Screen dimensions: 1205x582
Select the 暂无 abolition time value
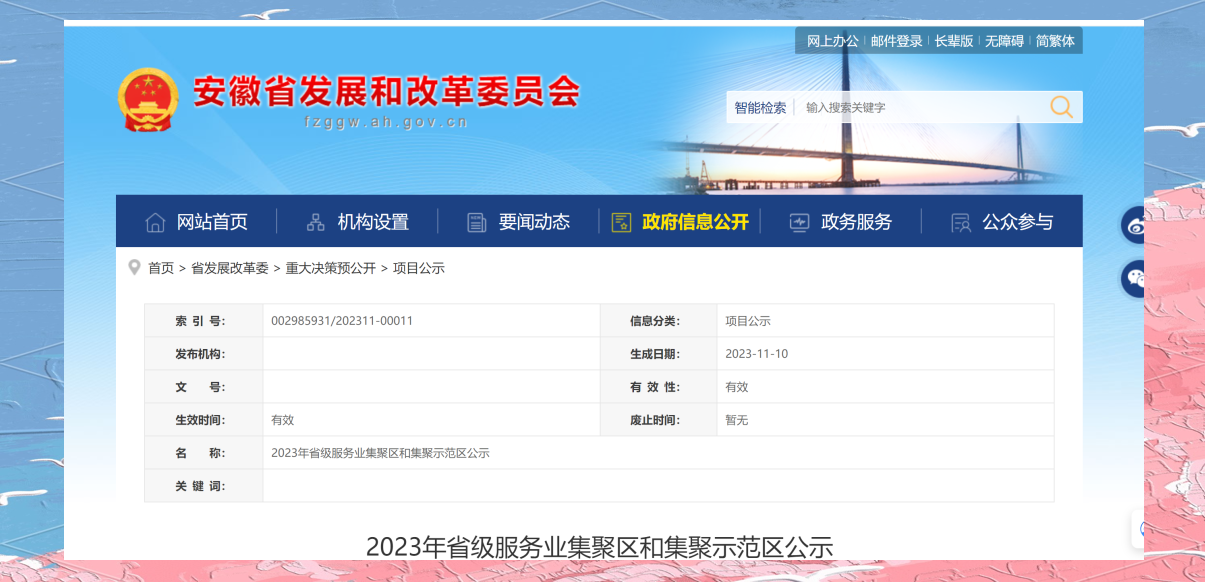[736, 420]
